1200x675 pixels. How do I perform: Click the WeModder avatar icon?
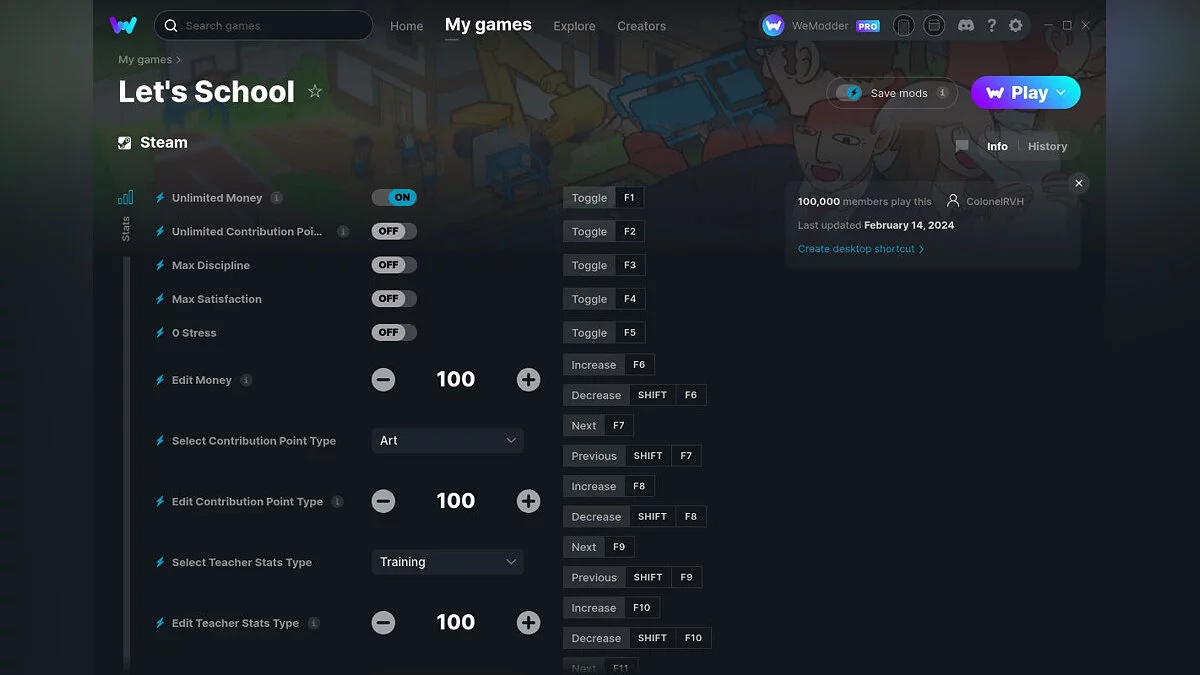pyautogui.click(x=773, y=26)
